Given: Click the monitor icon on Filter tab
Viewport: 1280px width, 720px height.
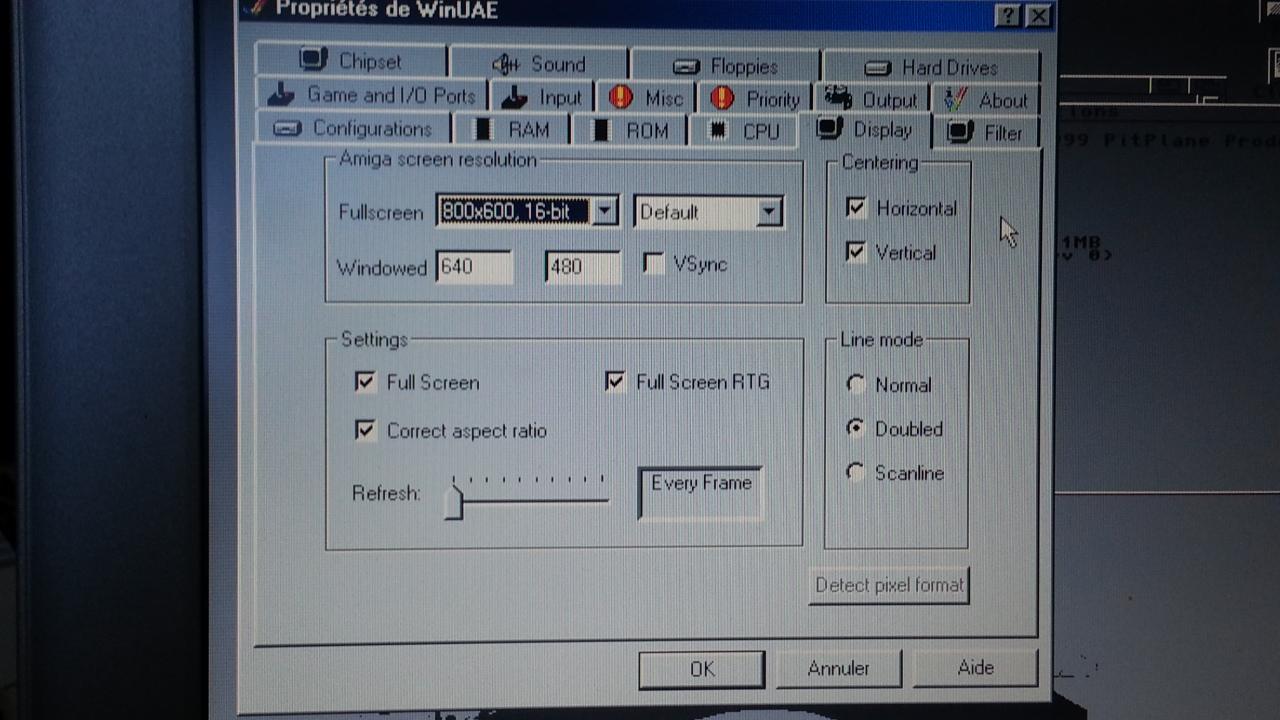Looking at the screenshot, I should (960, 132).
